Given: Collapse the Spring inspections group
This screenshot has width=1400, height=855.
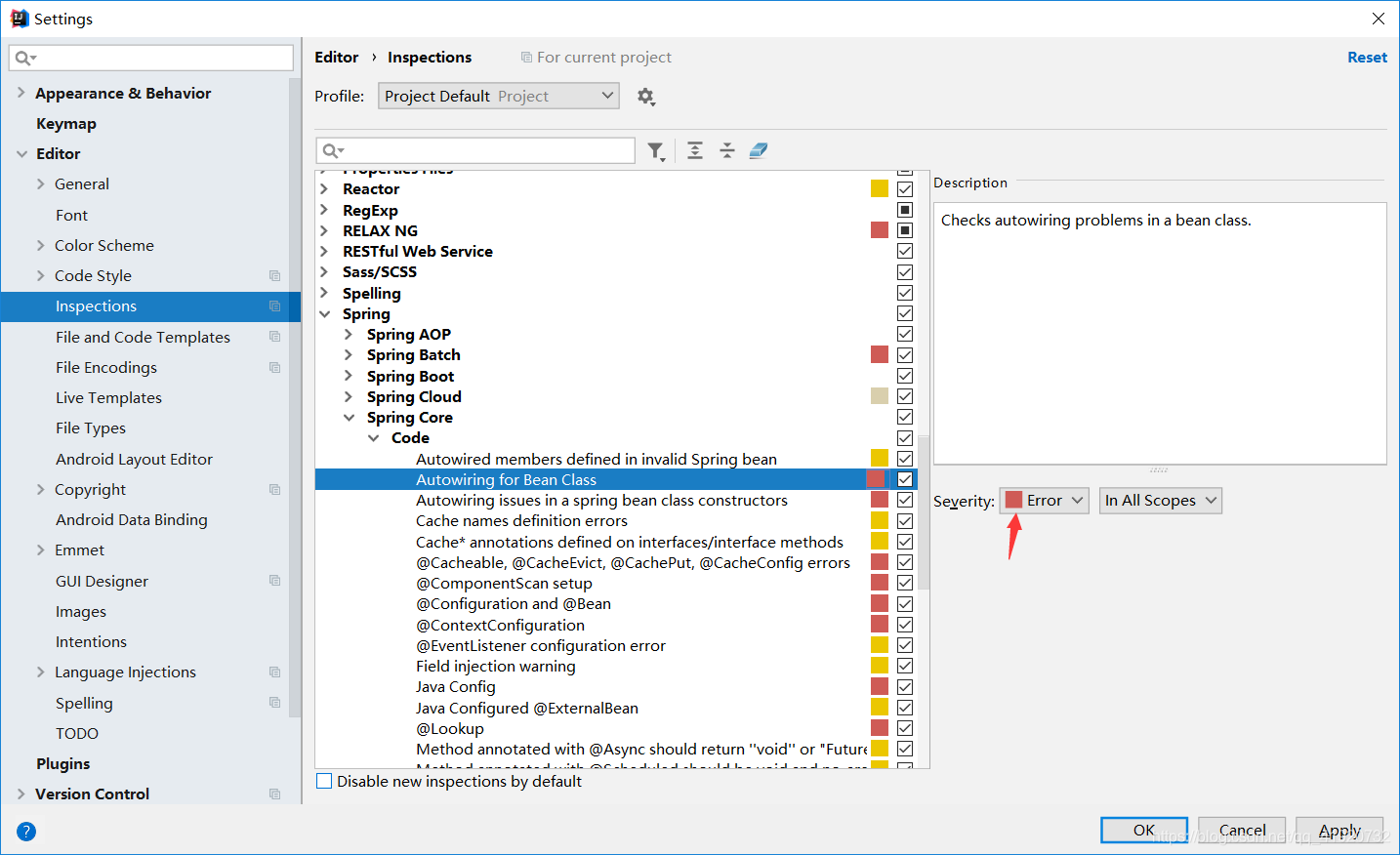Looking at the screenshot, I should (x=324, y=314).
